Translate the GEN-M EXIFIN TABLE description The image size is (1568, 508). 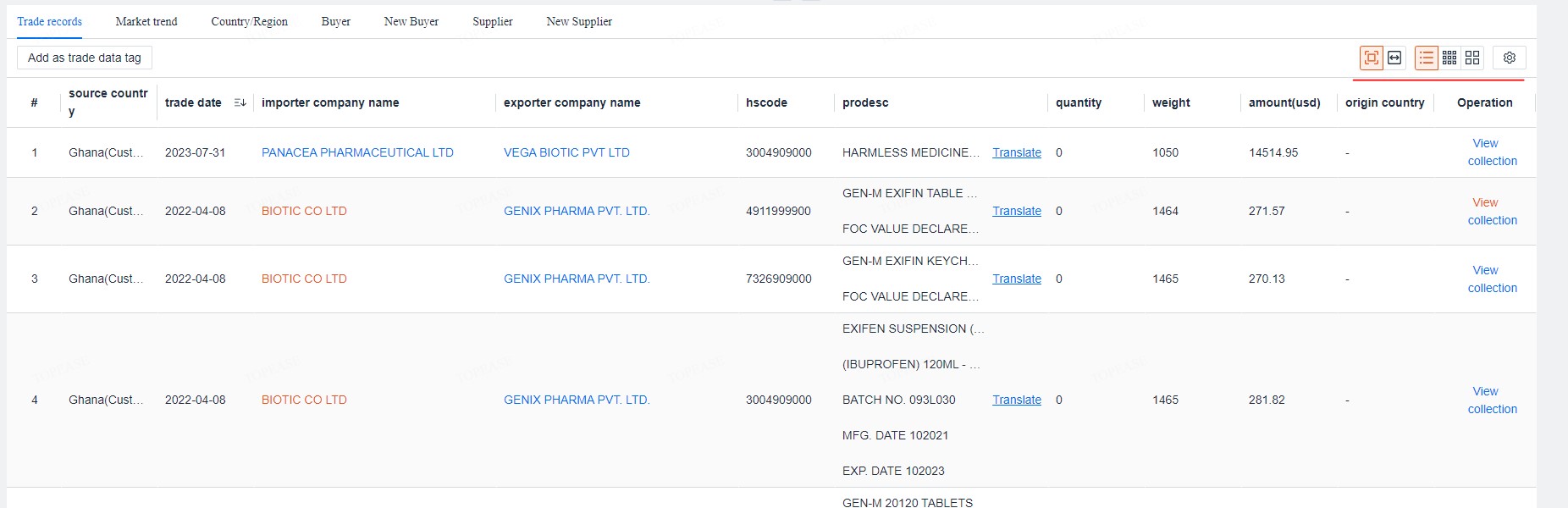pyautogui.click(x=1017, y=211)
